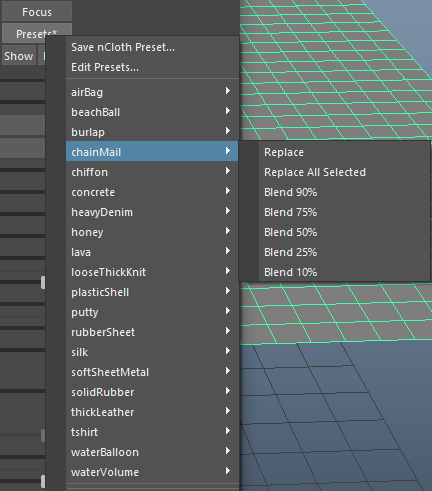
Task: Click the Show button
Action: pyautogui.click(x=19, y=56)
